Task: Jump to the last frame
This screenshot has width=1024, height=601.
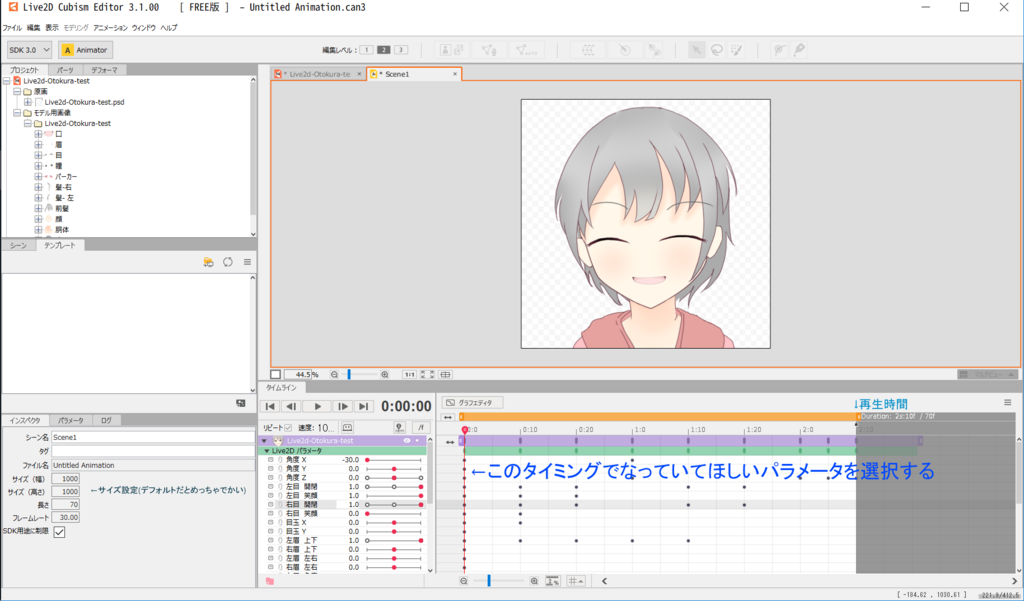Action: coord(364,406)
